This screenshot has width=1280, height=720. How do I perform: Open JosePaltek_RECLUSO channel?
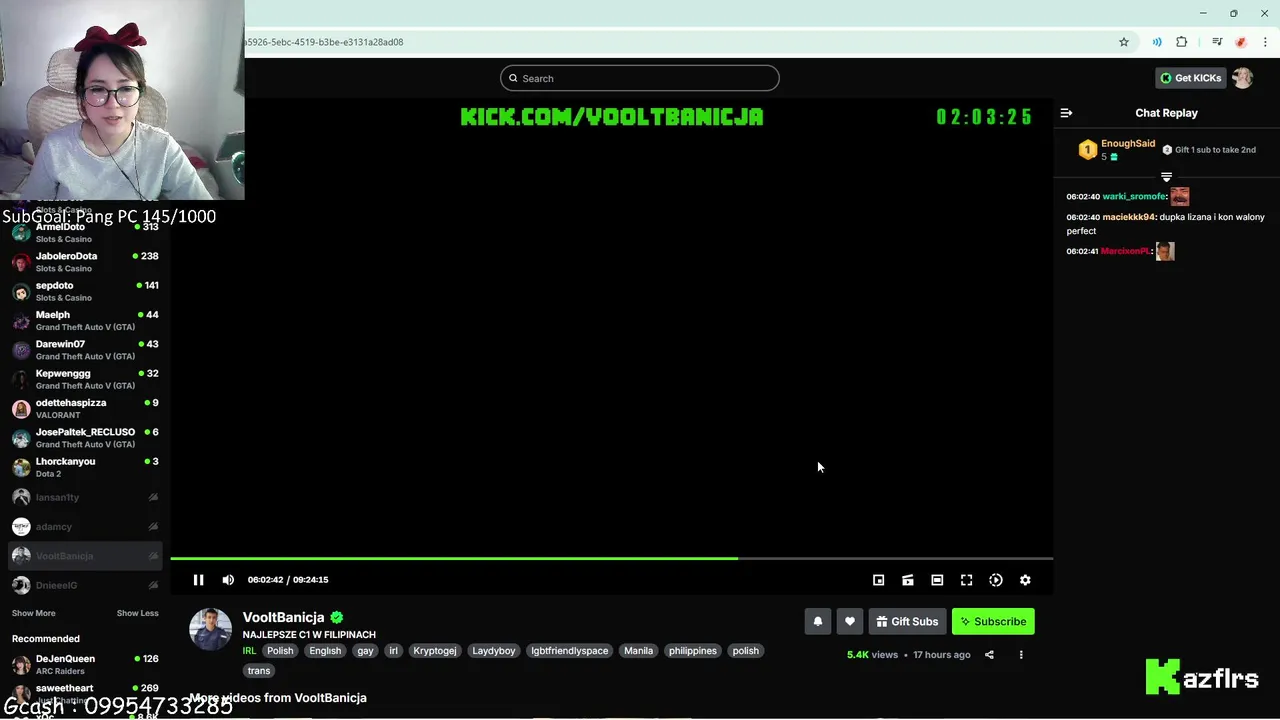point(85,438)
